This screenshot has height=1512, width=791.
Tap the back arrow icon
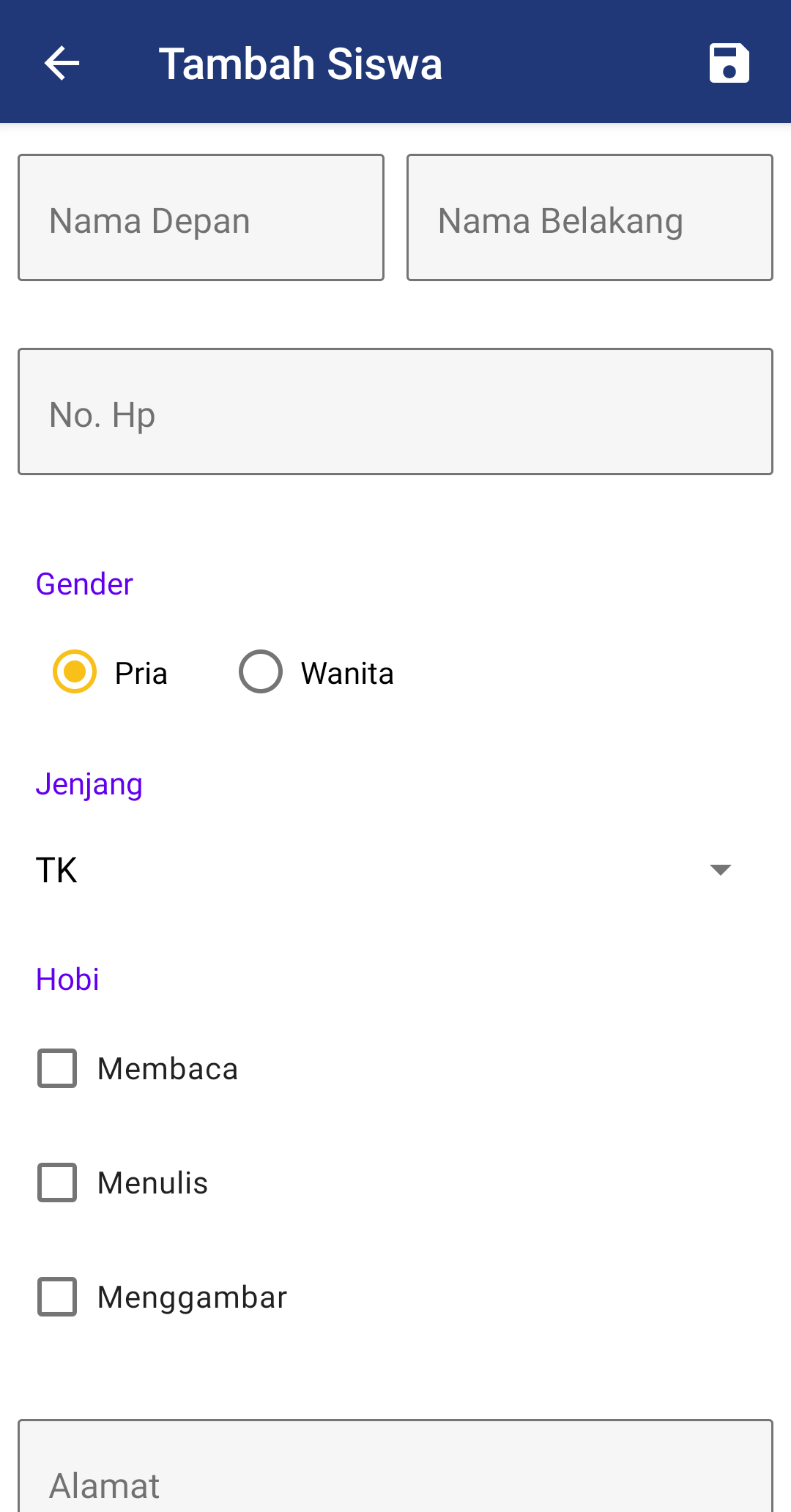point(62,63)
